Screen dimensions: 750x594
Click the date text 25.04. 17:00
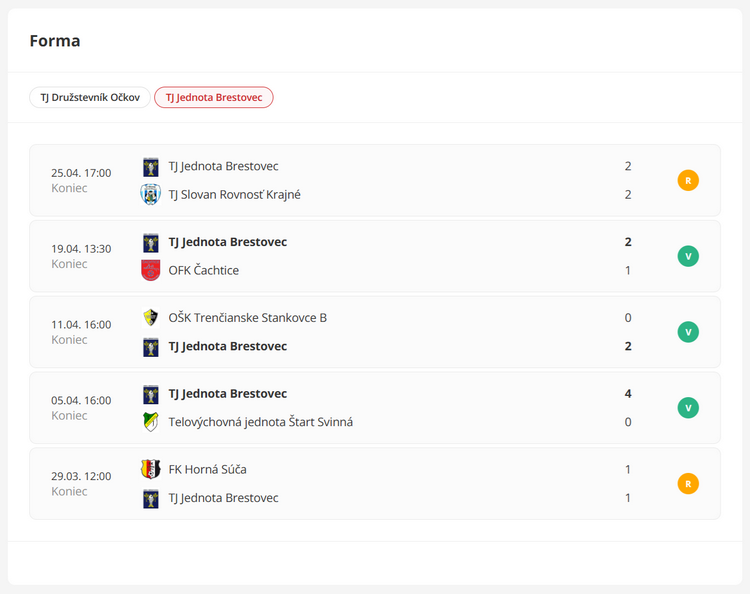(81, 173)
